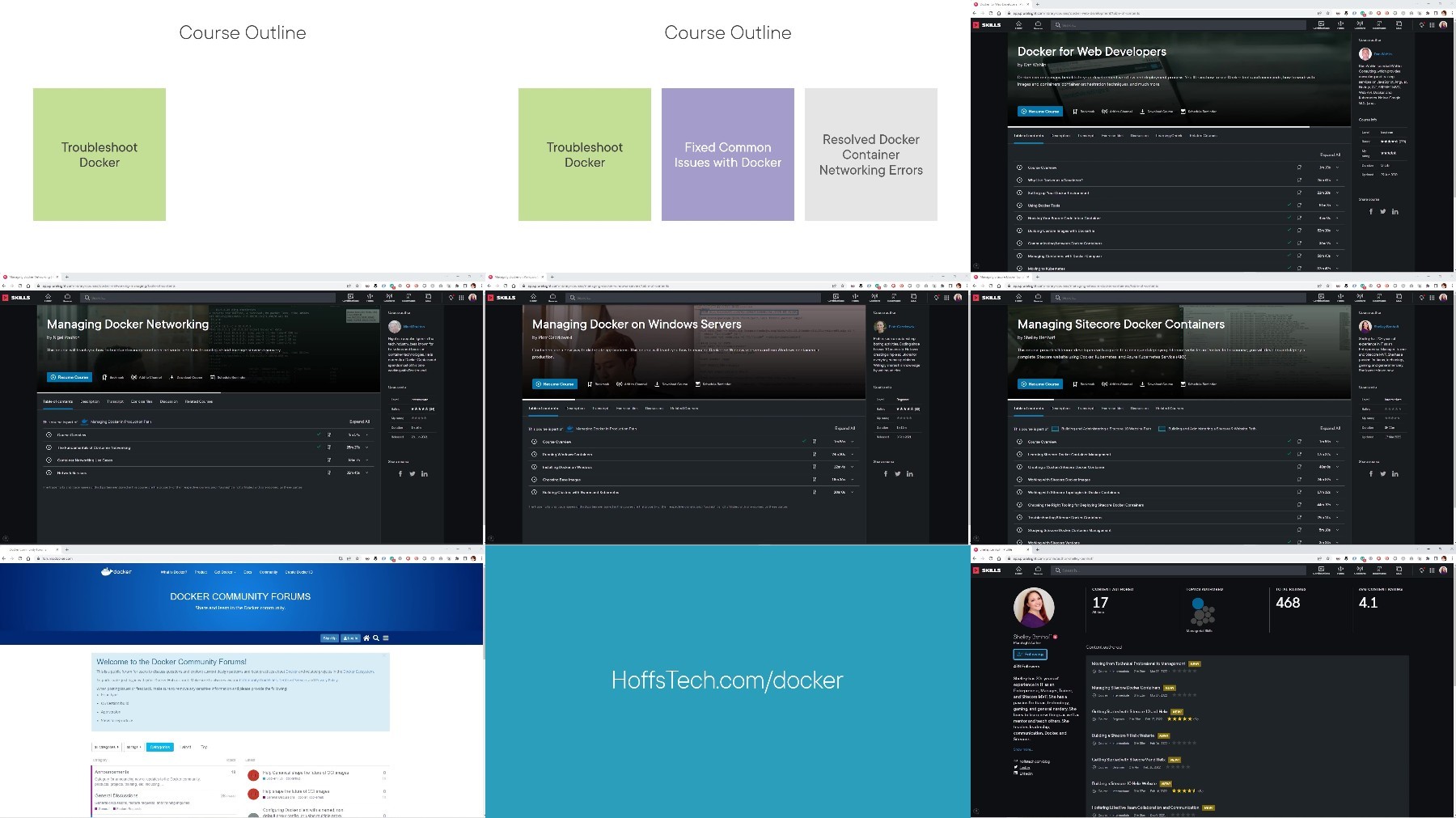Open the hamburger menu on Docker forums
The image size is (1456, 818).
pyautogui.click(x=386, y=638)
